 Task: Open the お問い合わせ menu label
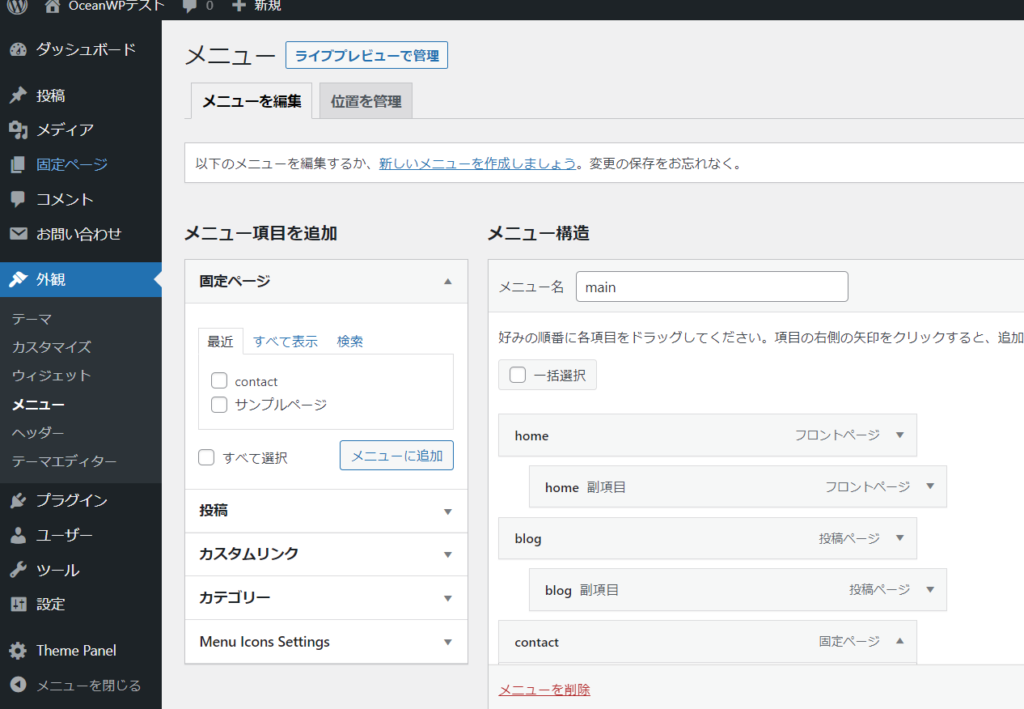click(x=78, y=234)
